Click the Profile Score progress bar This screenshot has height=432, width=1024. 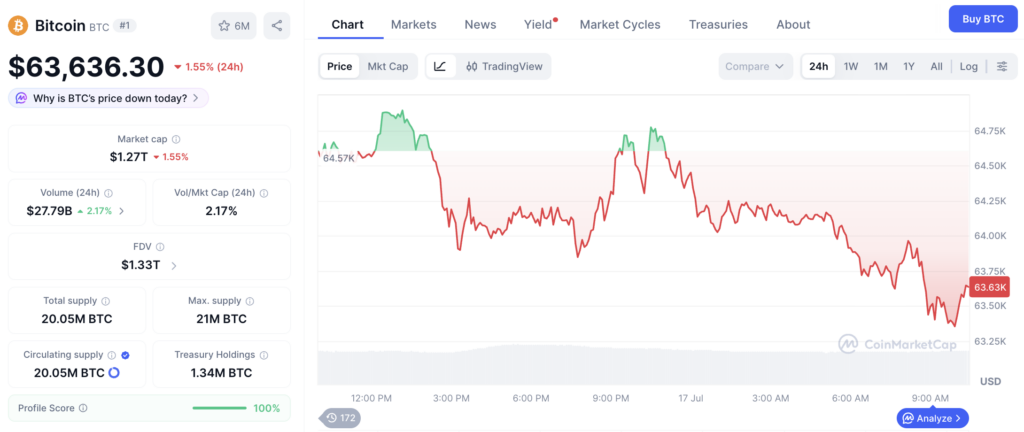pos(219,409)
